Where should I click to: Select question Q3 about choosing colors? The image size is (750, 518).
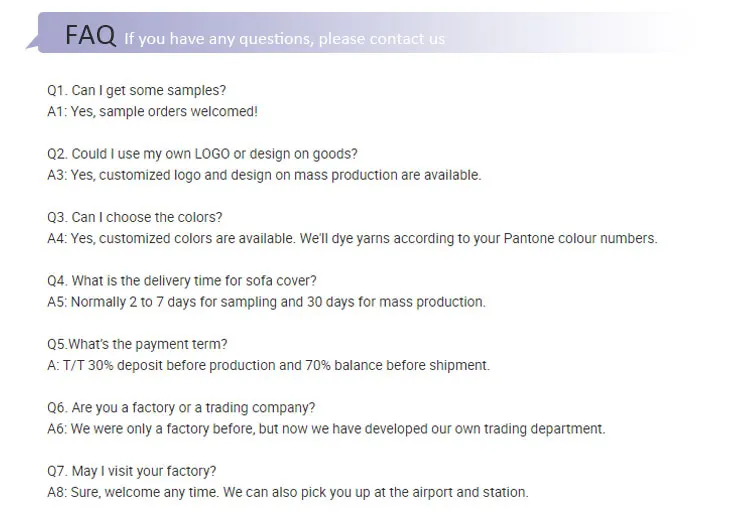click(x=134, y=217)
